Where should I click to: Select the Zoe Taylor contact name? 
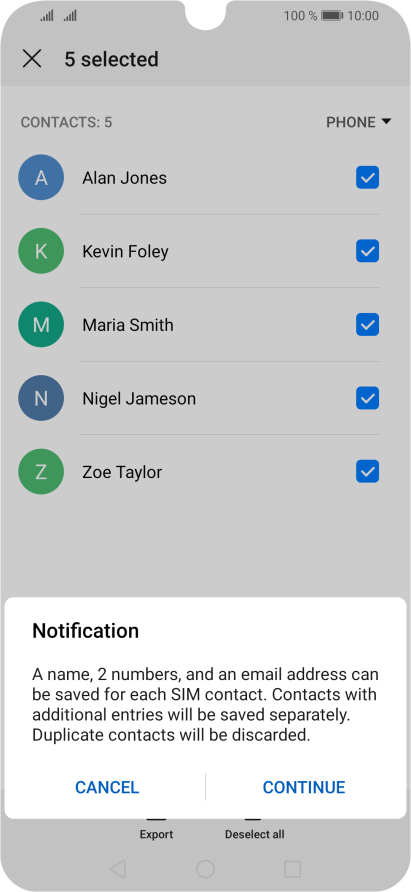pos(122,472)
